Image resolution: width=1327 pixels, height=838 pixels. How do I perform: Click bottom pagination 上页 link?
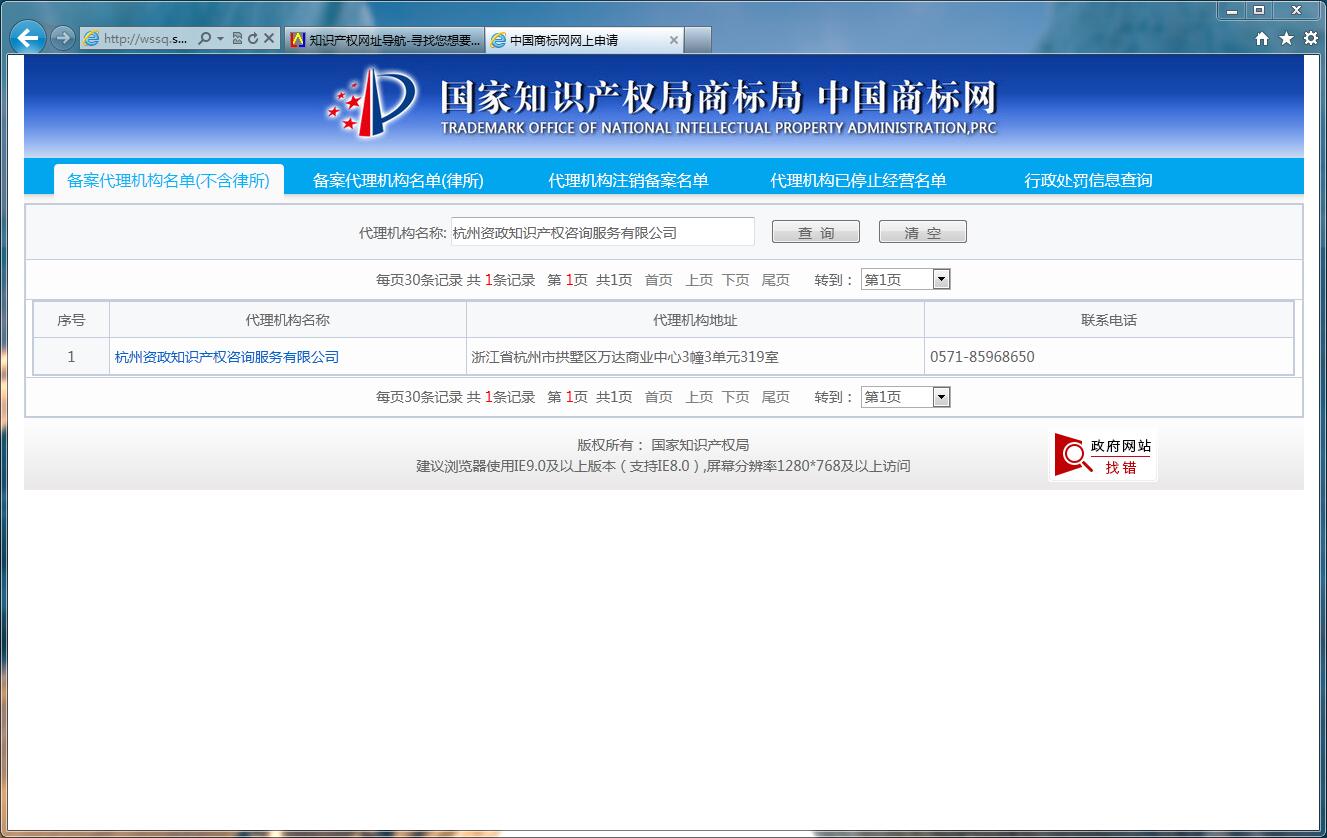tap(699, 397)
